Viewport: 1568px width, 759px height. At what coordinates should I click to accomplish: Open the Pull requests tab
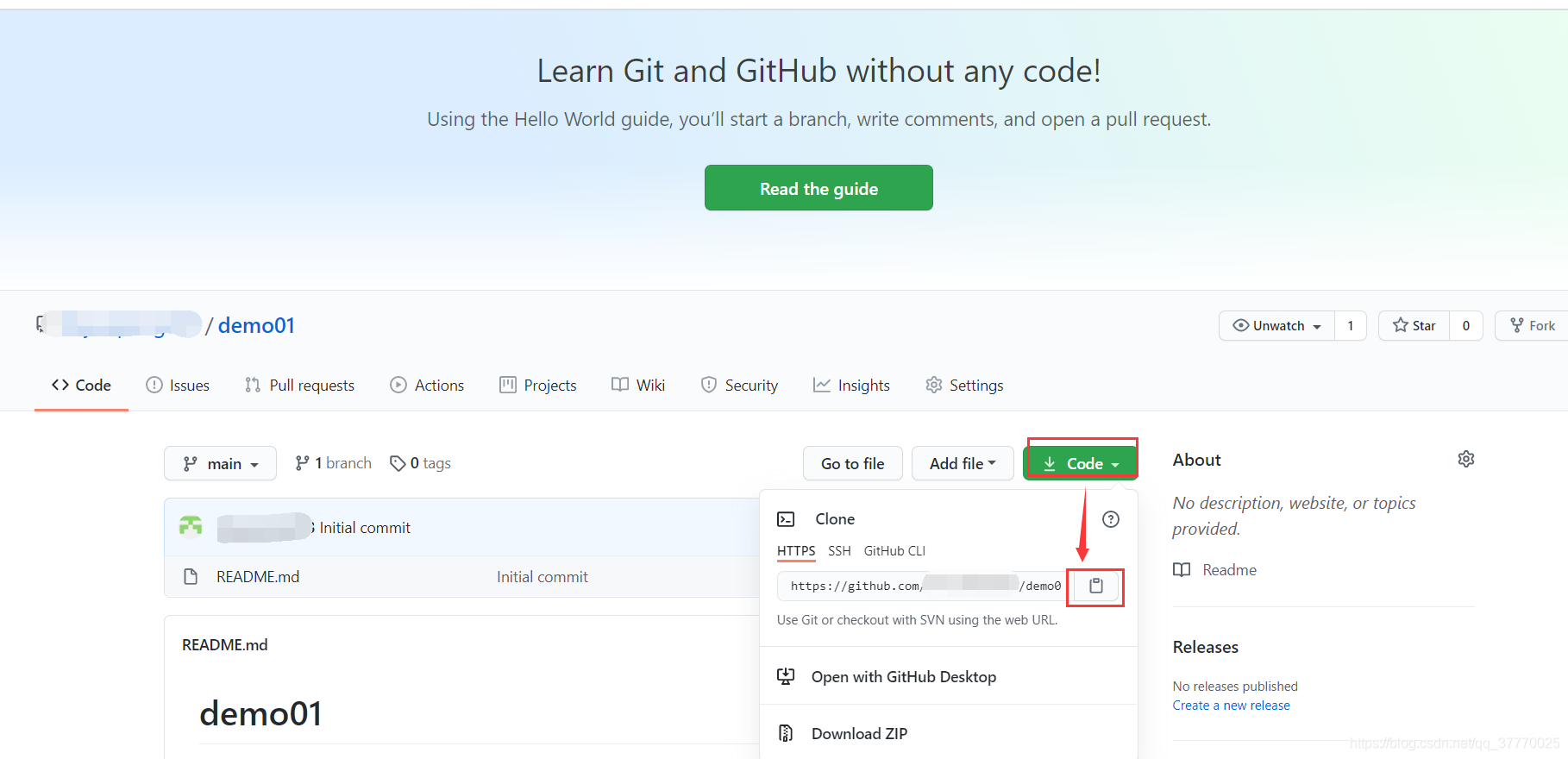(x=299, y=385)
